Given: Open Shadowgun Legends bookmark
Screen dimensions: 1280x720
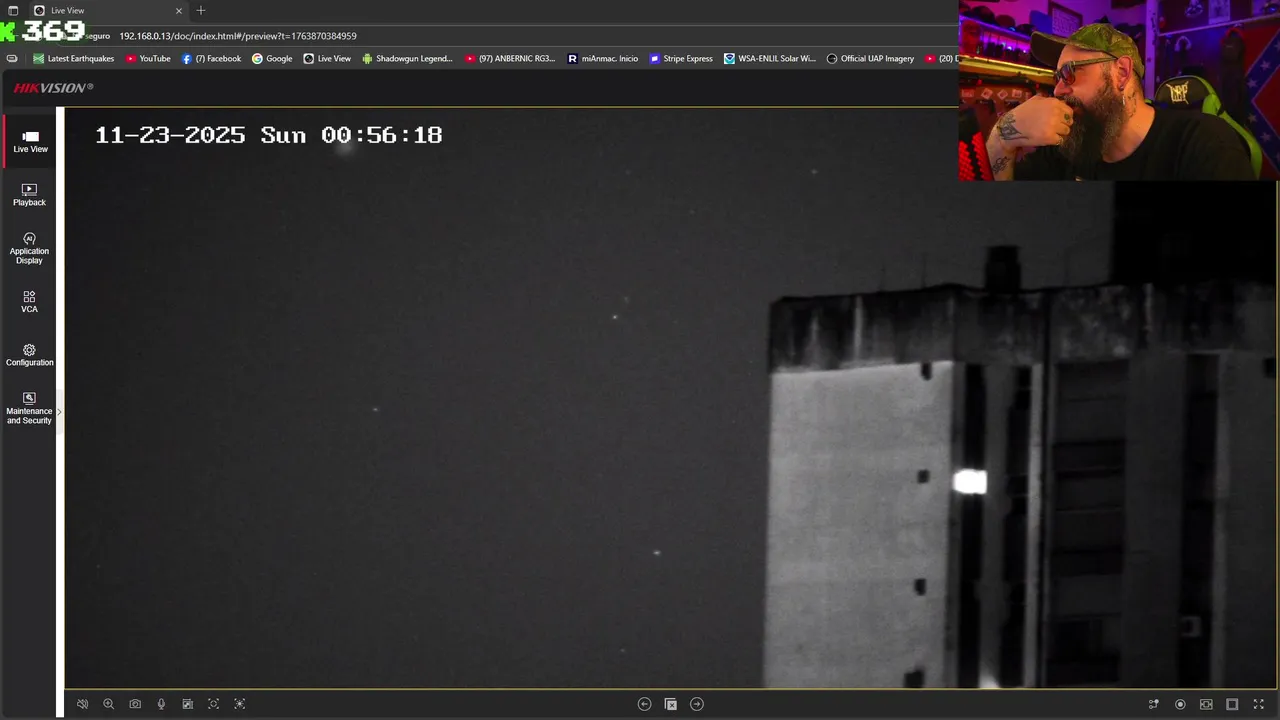Looking at the screenshot, I should (407, 59).
